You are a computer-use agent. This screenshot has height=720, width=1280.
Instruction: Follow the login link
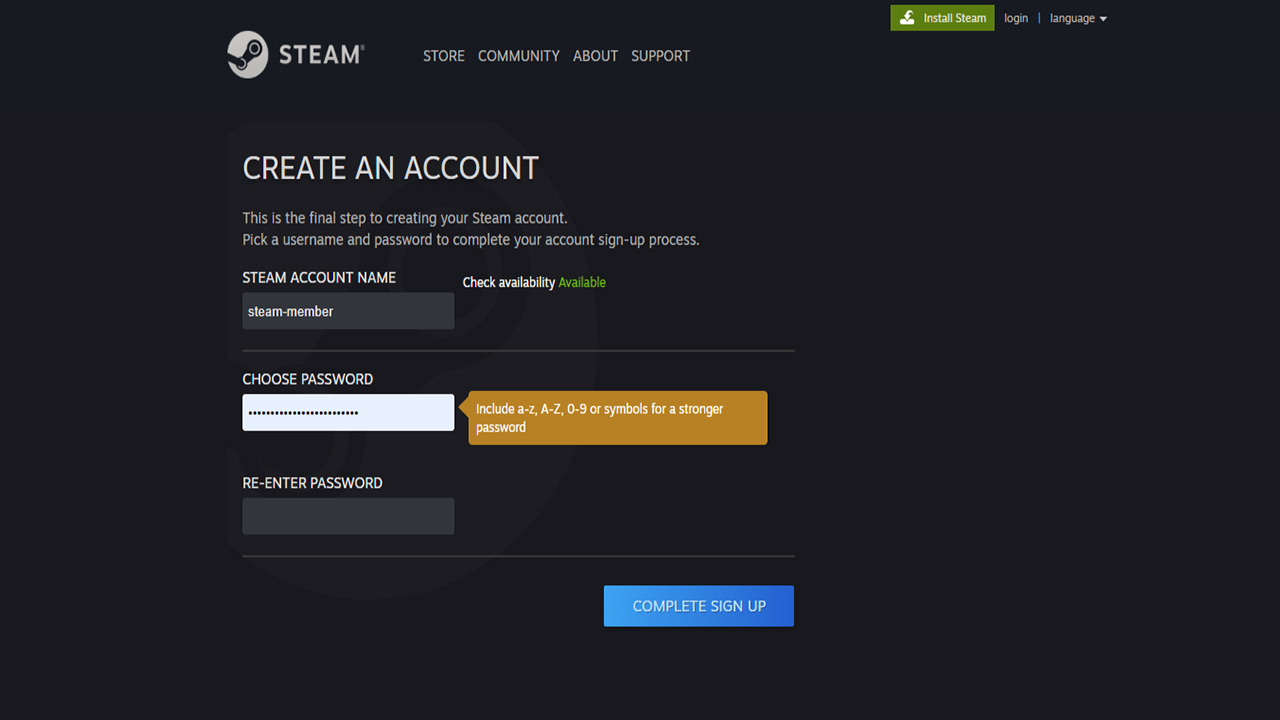pos(1016,18)
